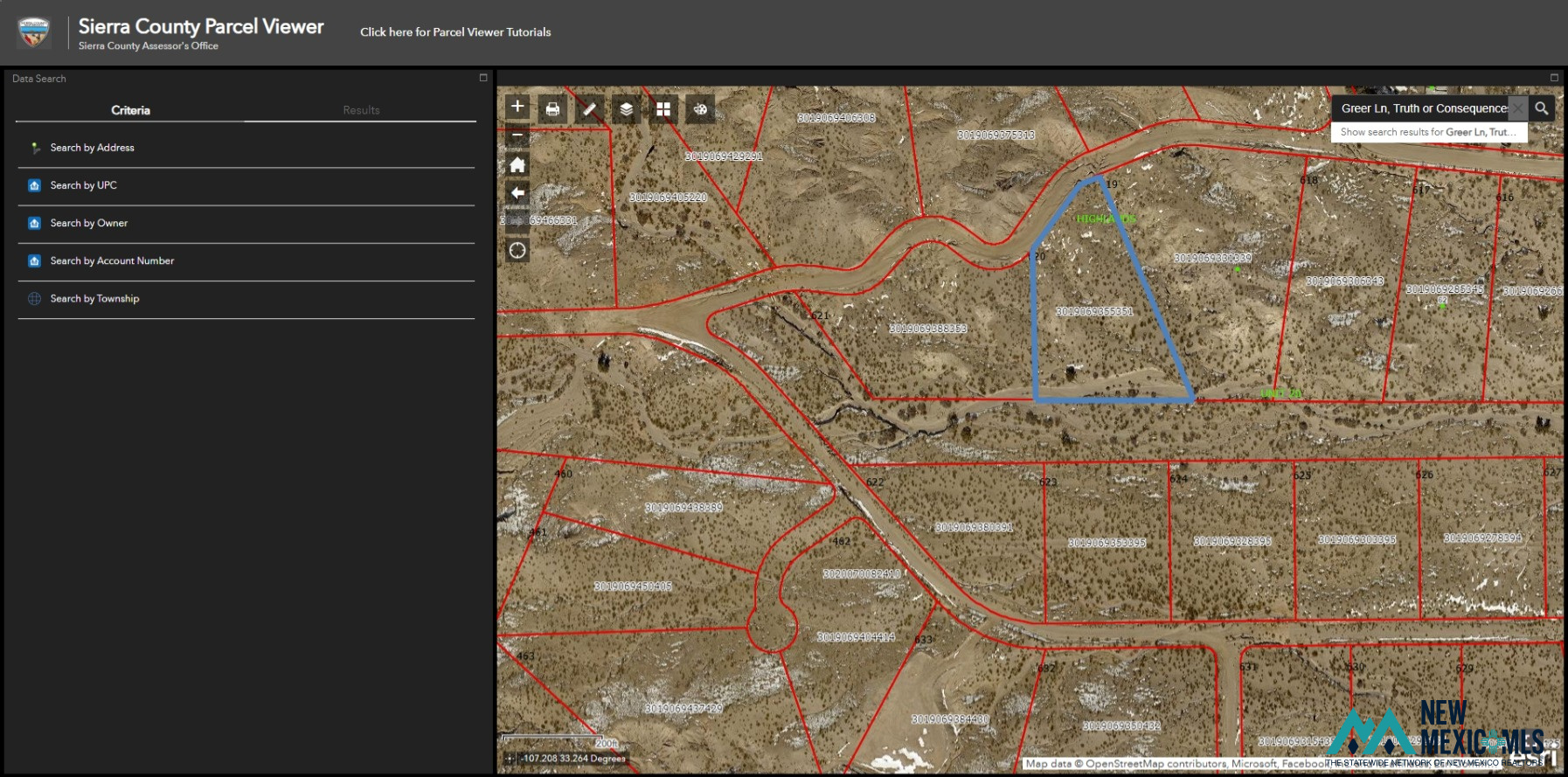
Task: Click the -107.208 33.264 Degrees readout
Action: click(x=573, y=759)
